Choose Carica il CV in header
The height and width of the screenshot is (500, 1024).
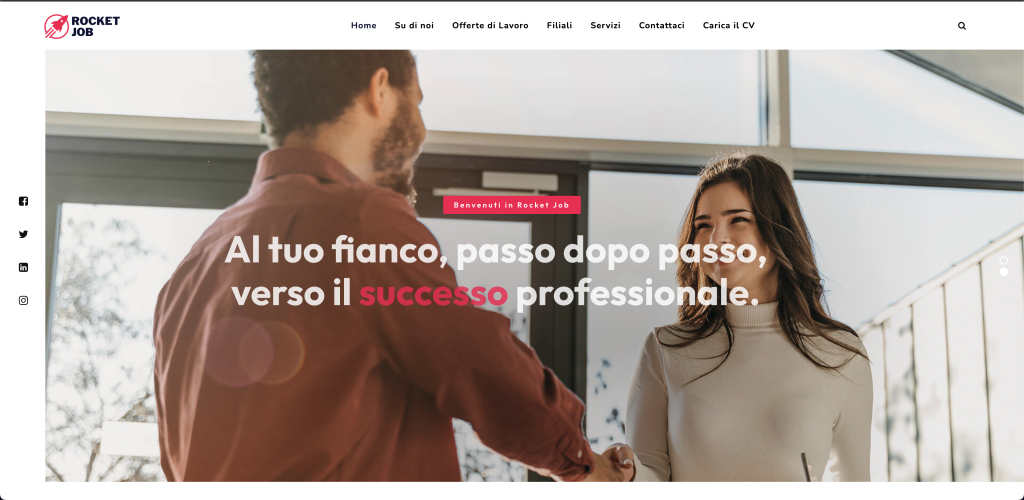coord(729,25)
